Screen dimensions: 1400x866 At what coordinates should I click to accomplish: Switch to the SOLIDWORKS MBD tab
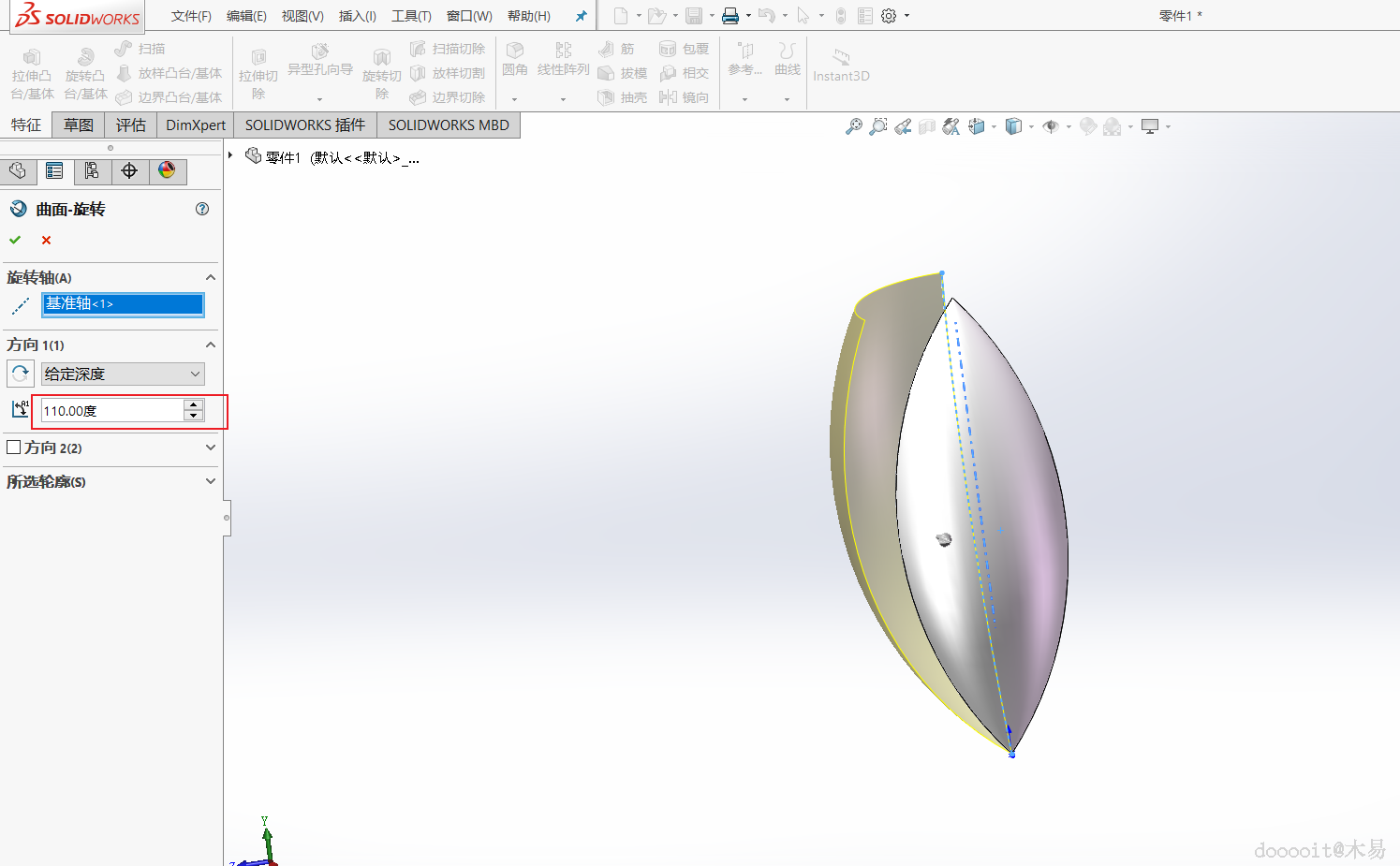point(449,125)
